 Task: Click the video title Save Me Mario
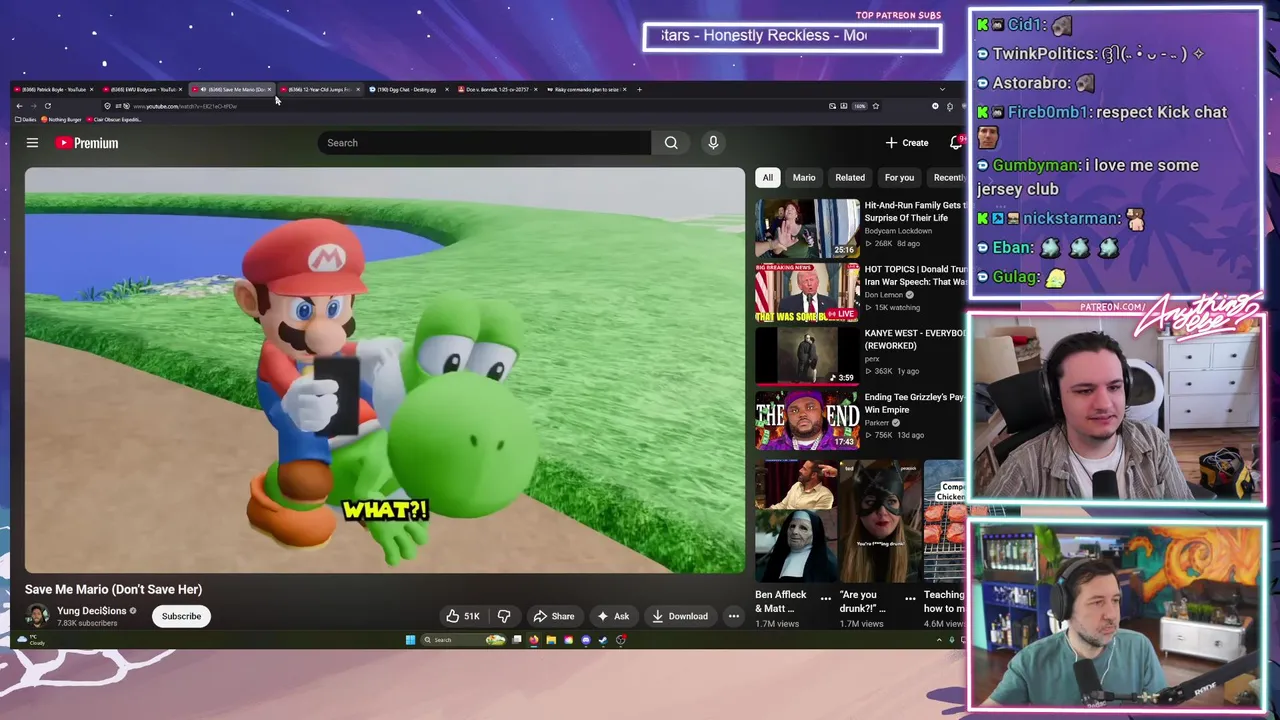pyautogui.click(x=113, y=589)
